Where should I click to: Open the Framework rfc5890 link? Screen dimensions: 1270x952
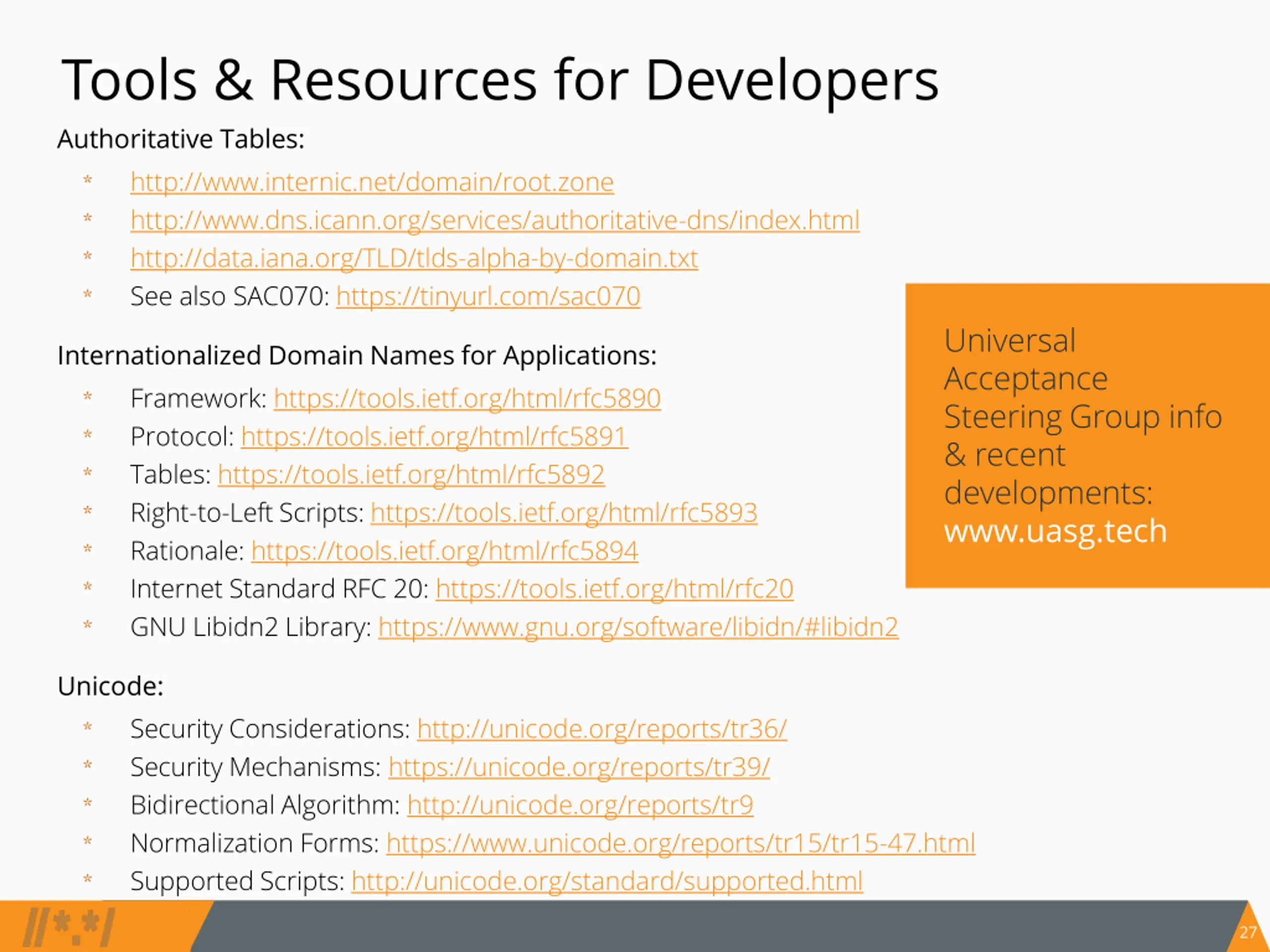pos(467,399)
